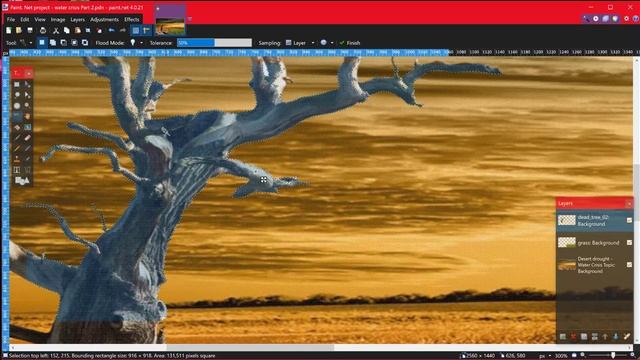Hide Desert drought Background layer
The width and height of the screenshot is (640, 360).
pyautogui.click(x=629, y=264)
